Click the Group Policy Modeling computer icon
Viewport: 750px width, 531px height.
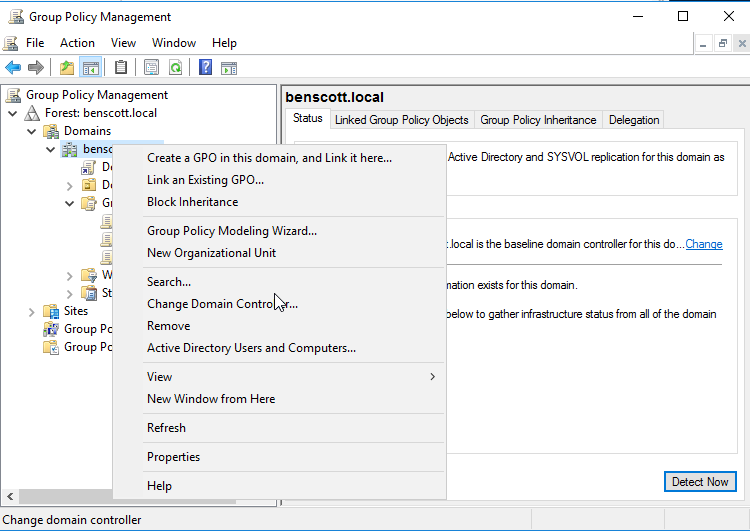(51, 329)
